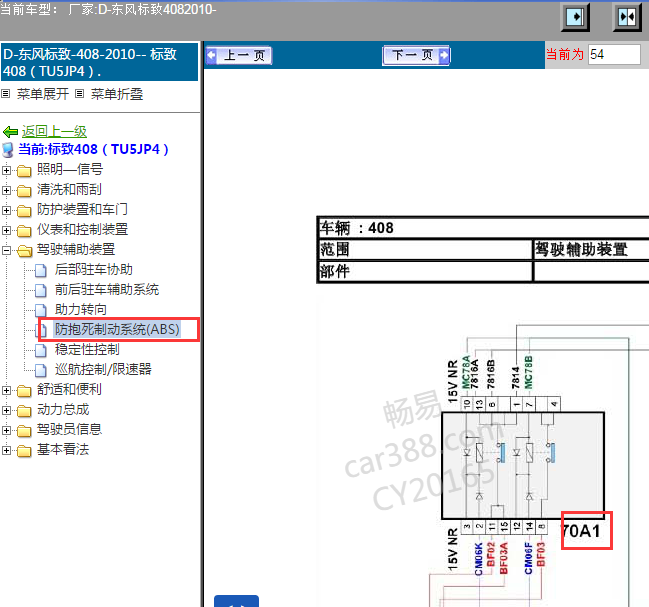Click the 菜单展开 expand-all menu icon
Screen dimensions: 649x607
click(5, 94)
